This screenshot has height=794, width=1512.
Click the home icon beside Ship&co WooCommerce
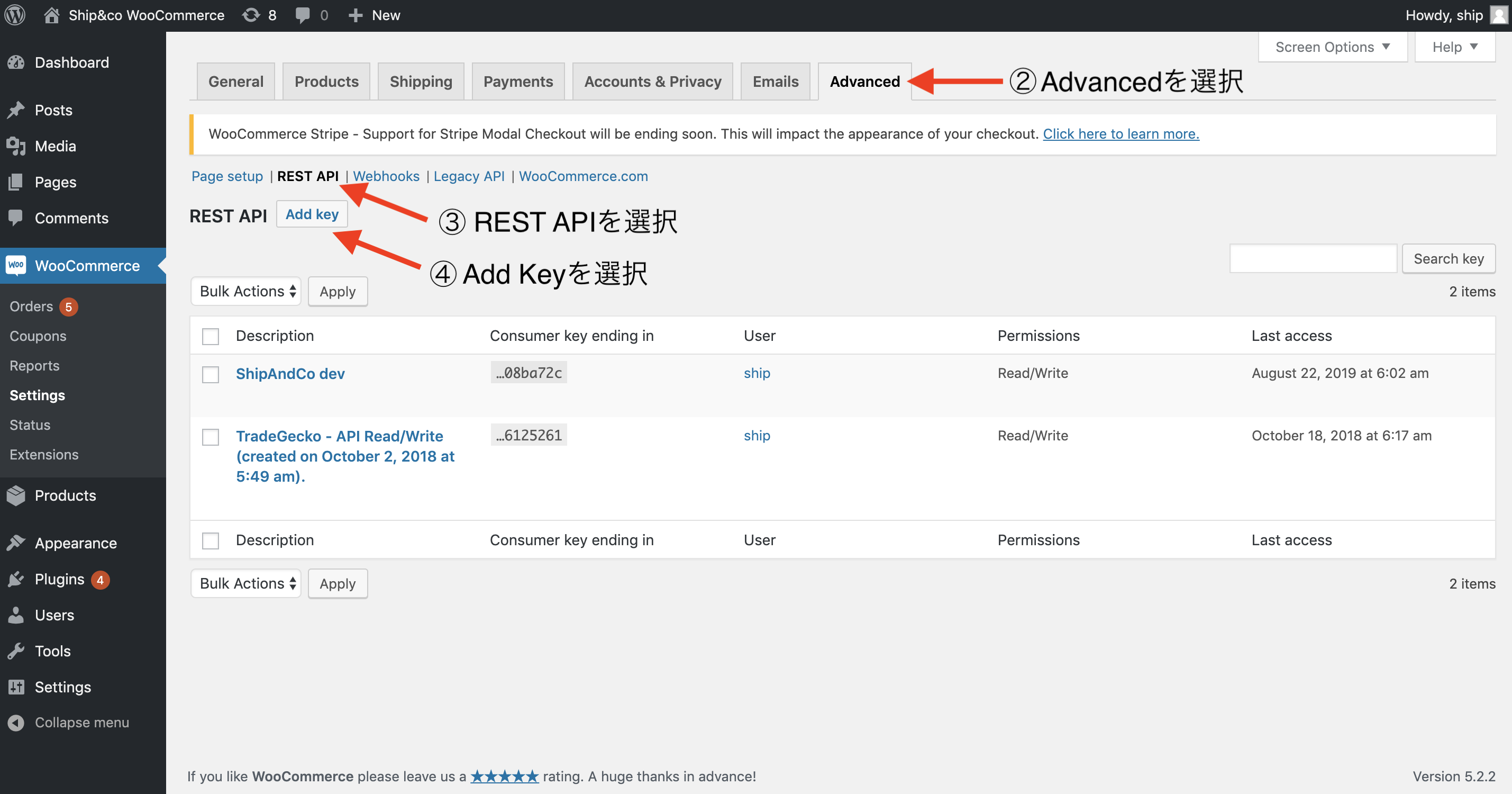pos(52,15)
